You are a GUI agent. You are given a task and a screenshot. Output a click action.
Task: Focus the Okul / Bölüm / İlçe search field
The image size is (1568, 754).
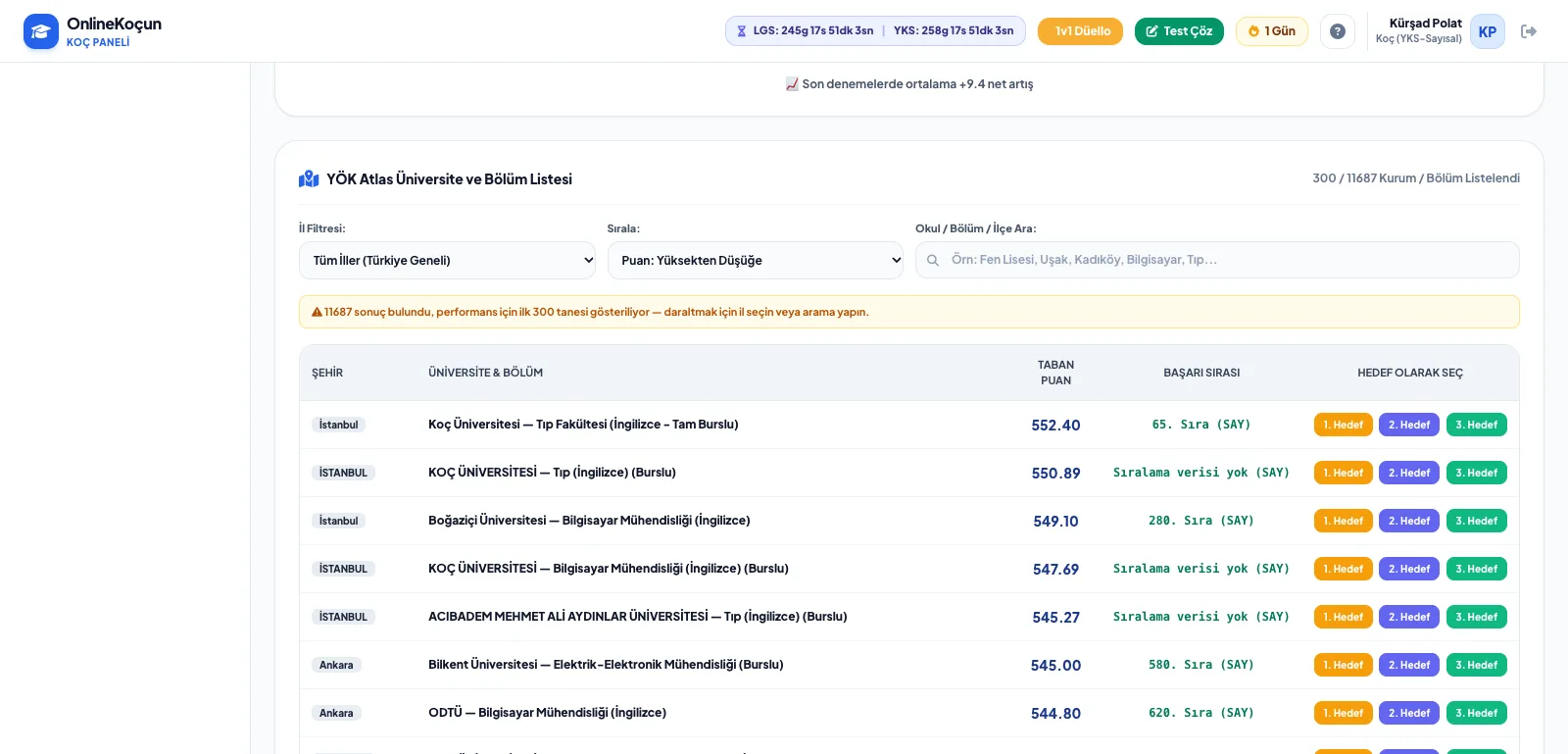click(1217, 261)
